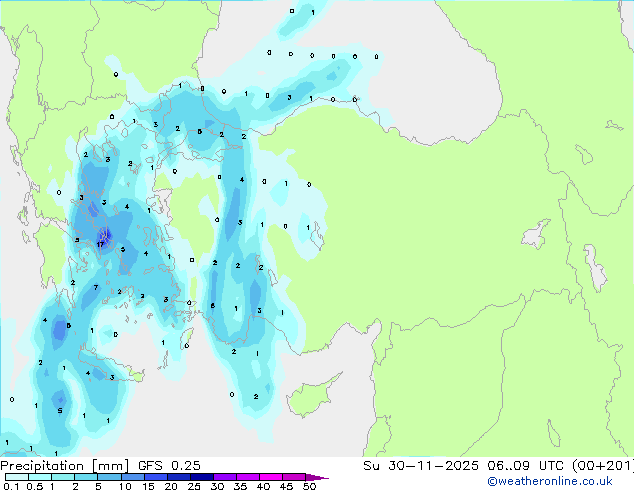
Task: Click the legend label '25'
Action: (194, 486)
